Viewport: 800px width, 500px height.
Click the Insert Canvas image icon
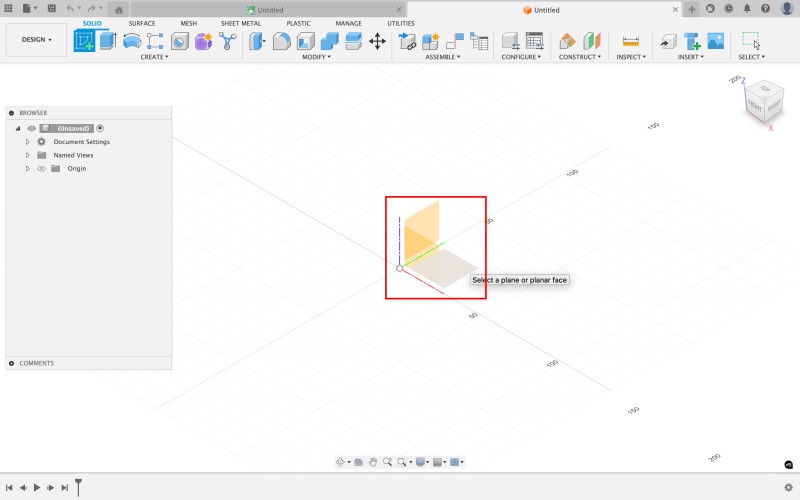tap(716, 41)
